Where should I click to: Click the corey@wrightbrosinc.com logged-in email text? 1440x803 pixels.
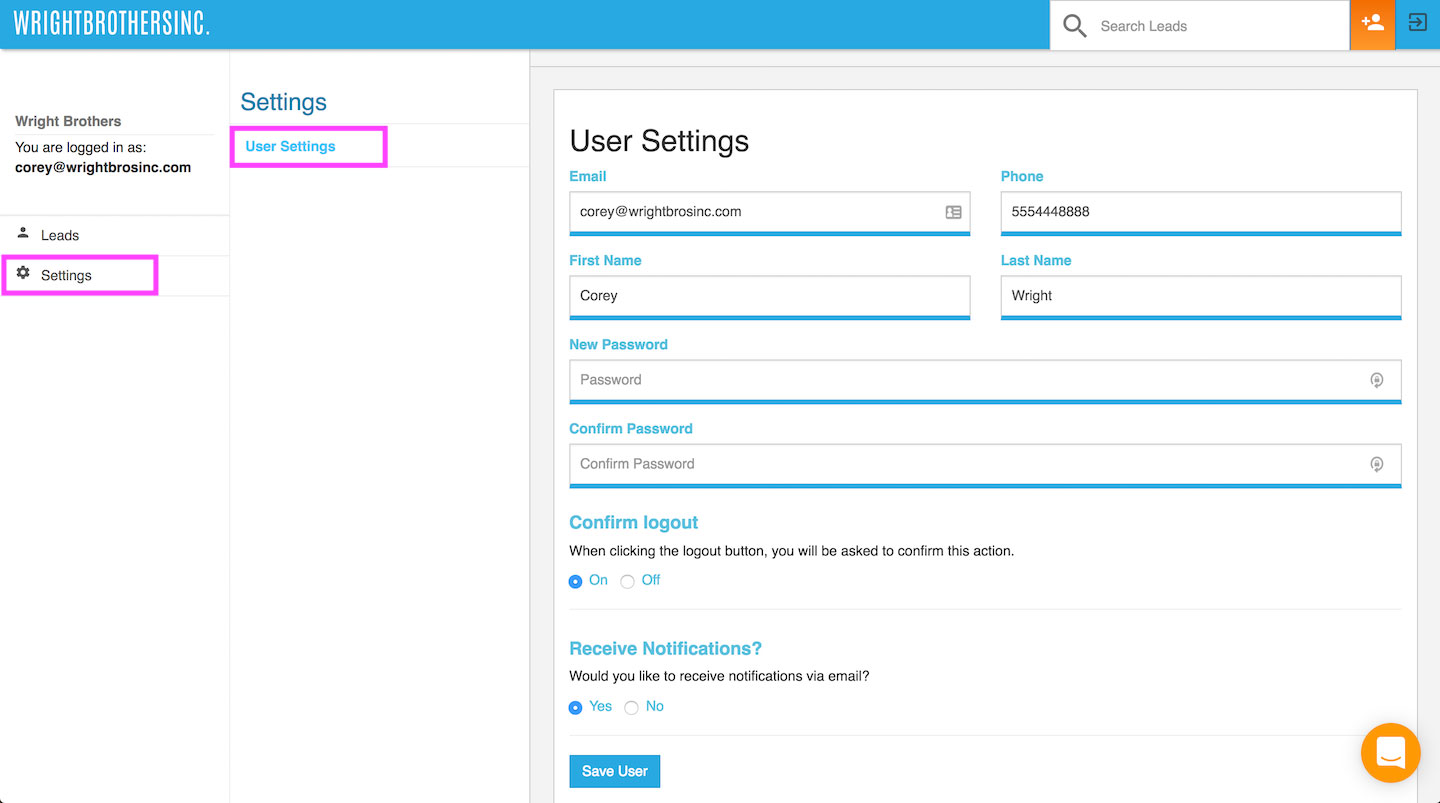tap(103, 167)
